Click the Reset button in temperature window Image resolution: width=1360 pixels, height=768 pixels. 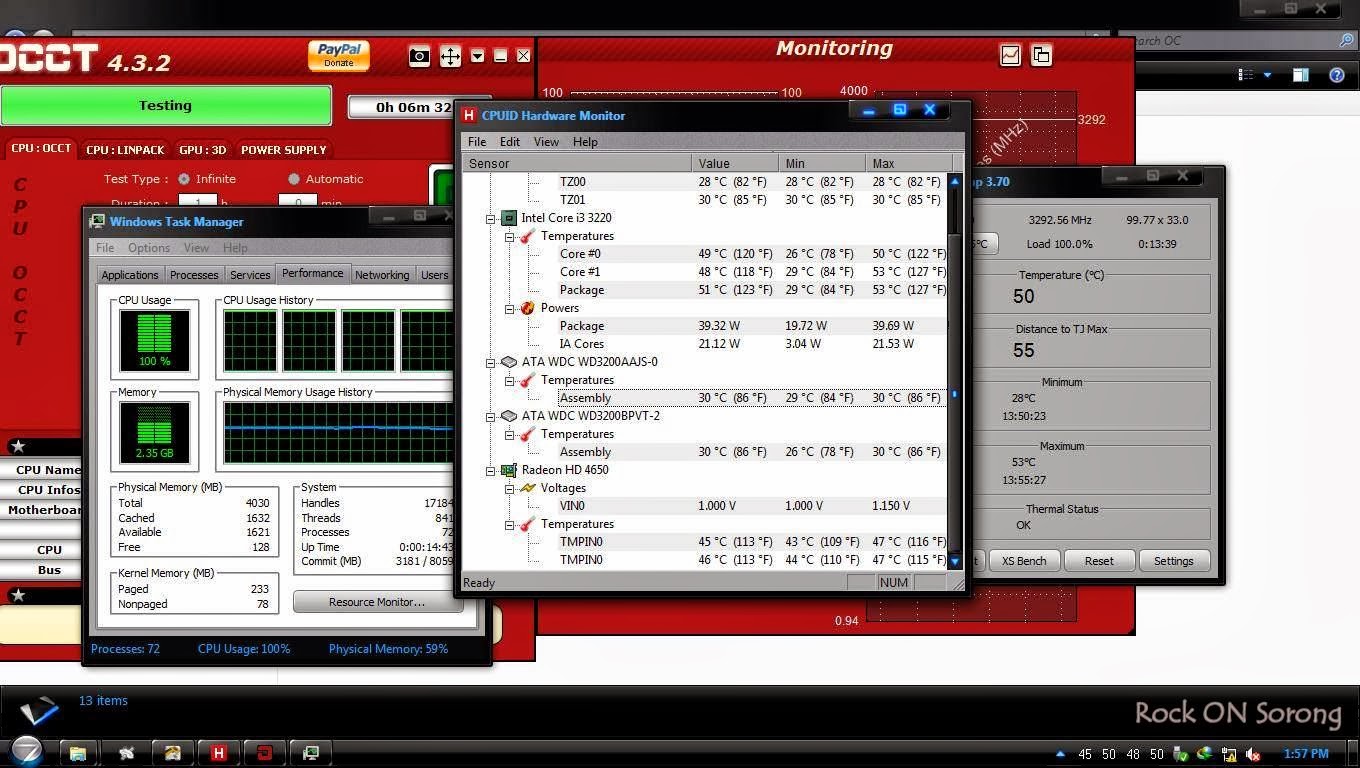click(1099, 561)
